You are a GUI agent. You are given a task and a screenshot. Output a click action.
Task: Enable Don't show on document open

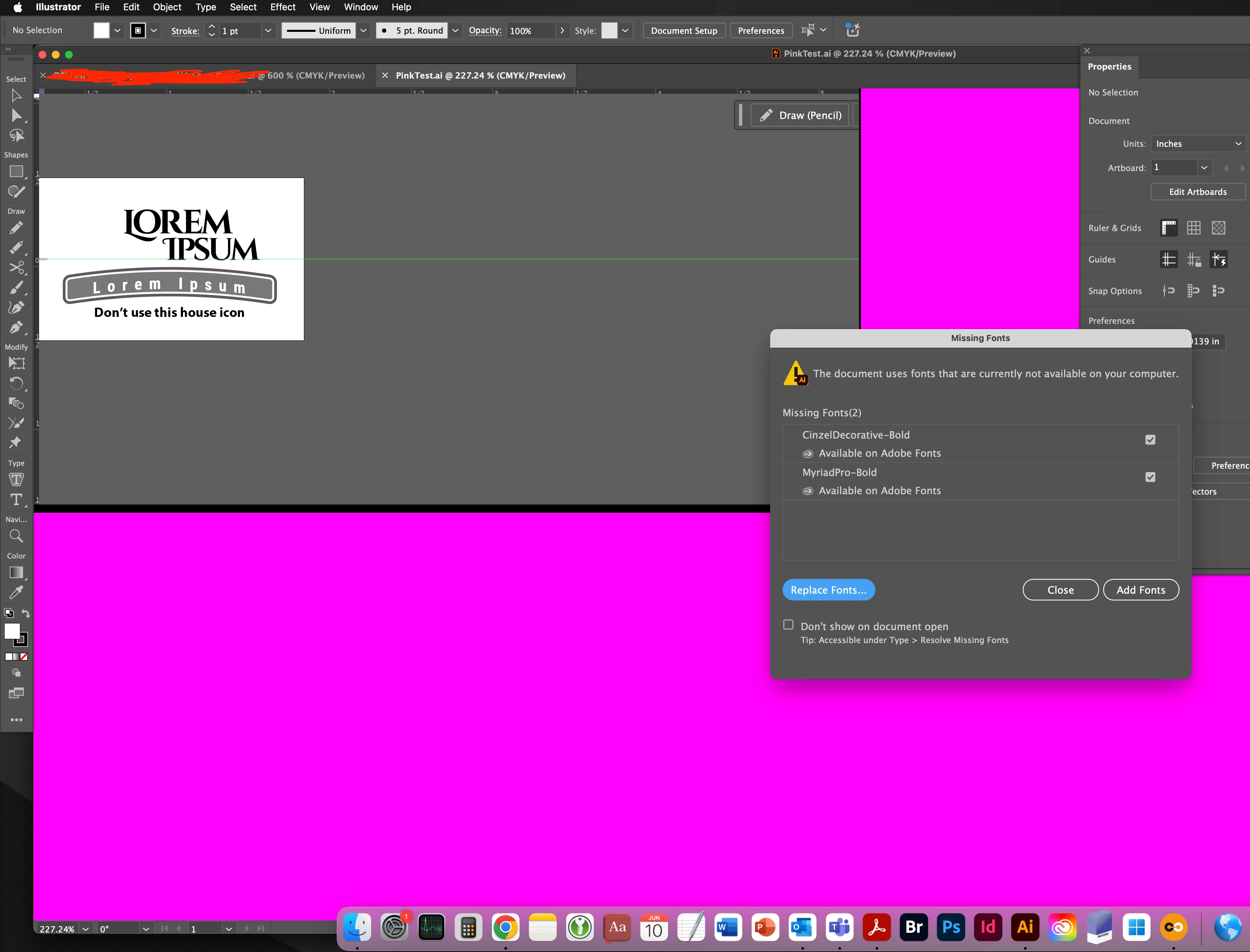[x=788, y=625]
